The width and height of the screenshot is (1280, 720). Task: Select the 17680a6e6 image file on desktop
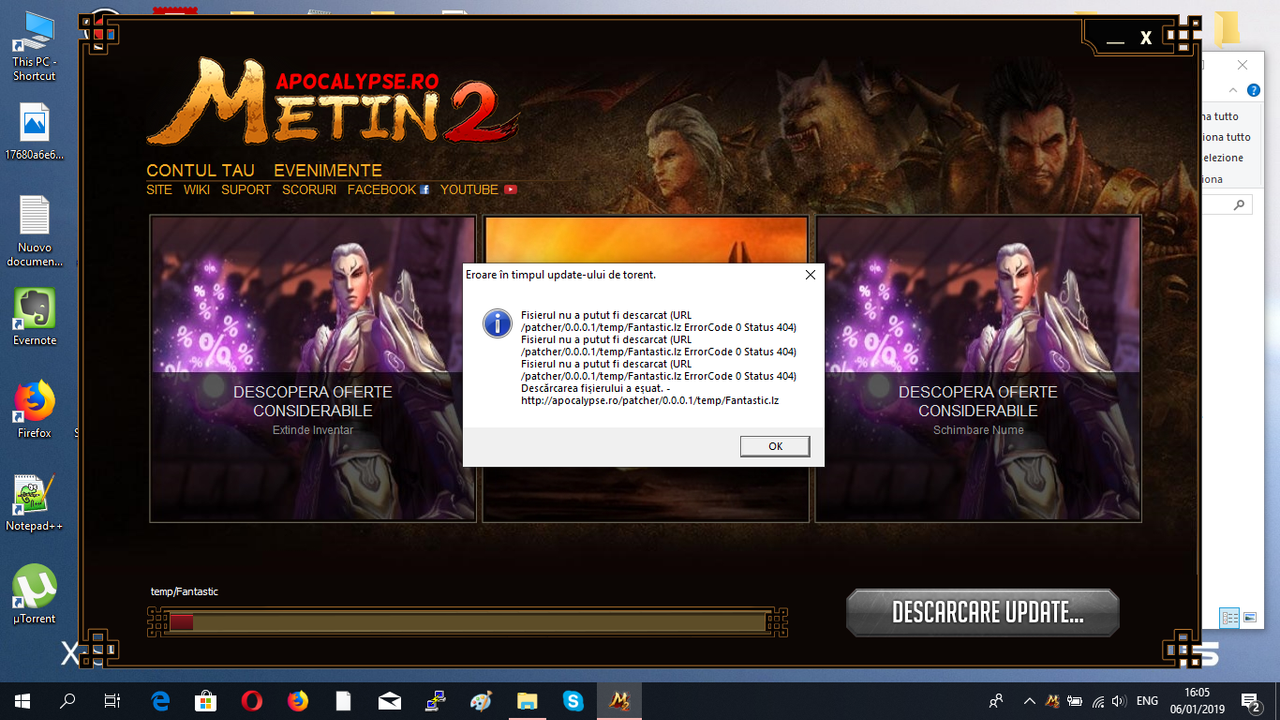[x=34, y=133]
